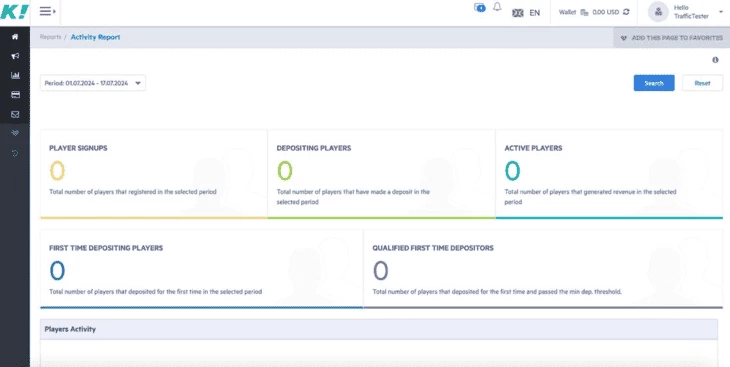Open the notifications bell

pos(497,7)
